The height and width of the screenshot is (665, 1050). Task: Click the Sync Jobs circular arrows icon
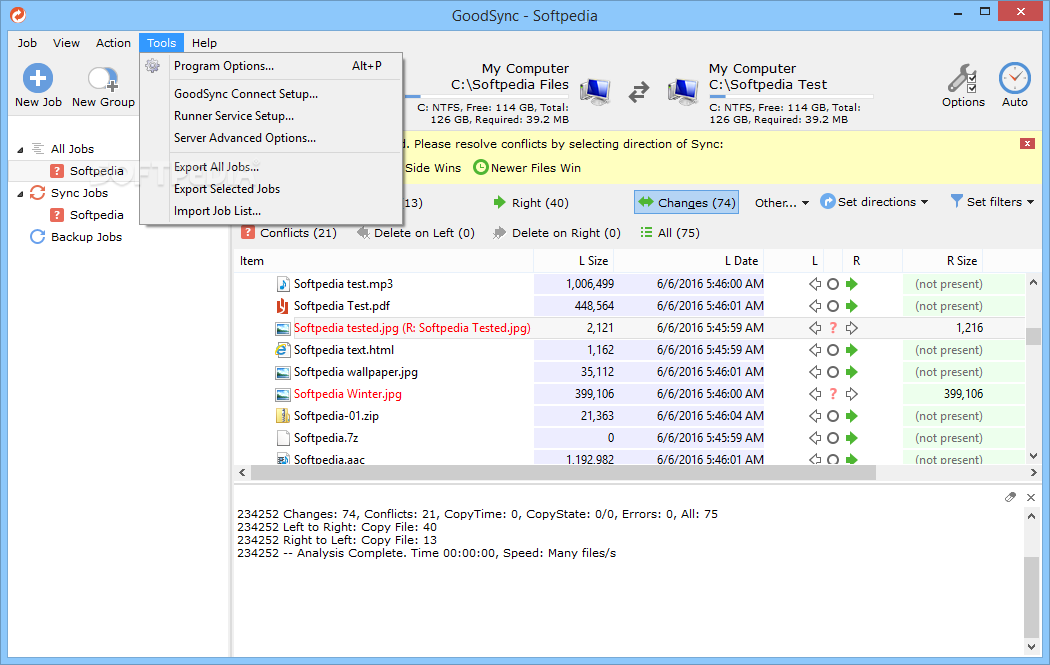coord(38,193)
